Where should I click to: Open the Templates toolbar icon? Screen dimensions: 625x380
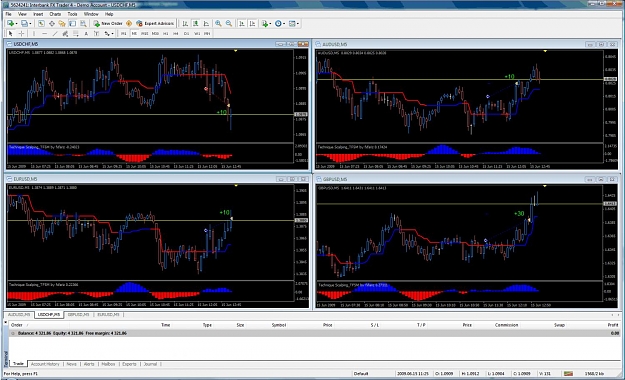tap(292, 24)
